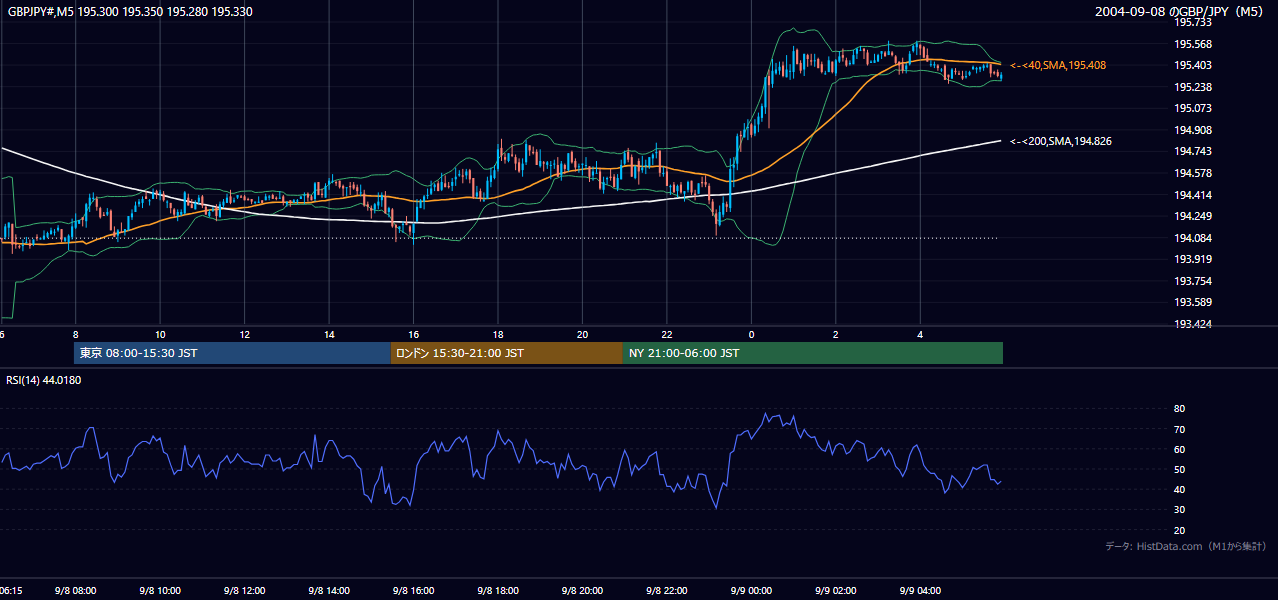Click the date label 9/8 12:00
The image size is (1278, 600).
click(x=244, y=591)
